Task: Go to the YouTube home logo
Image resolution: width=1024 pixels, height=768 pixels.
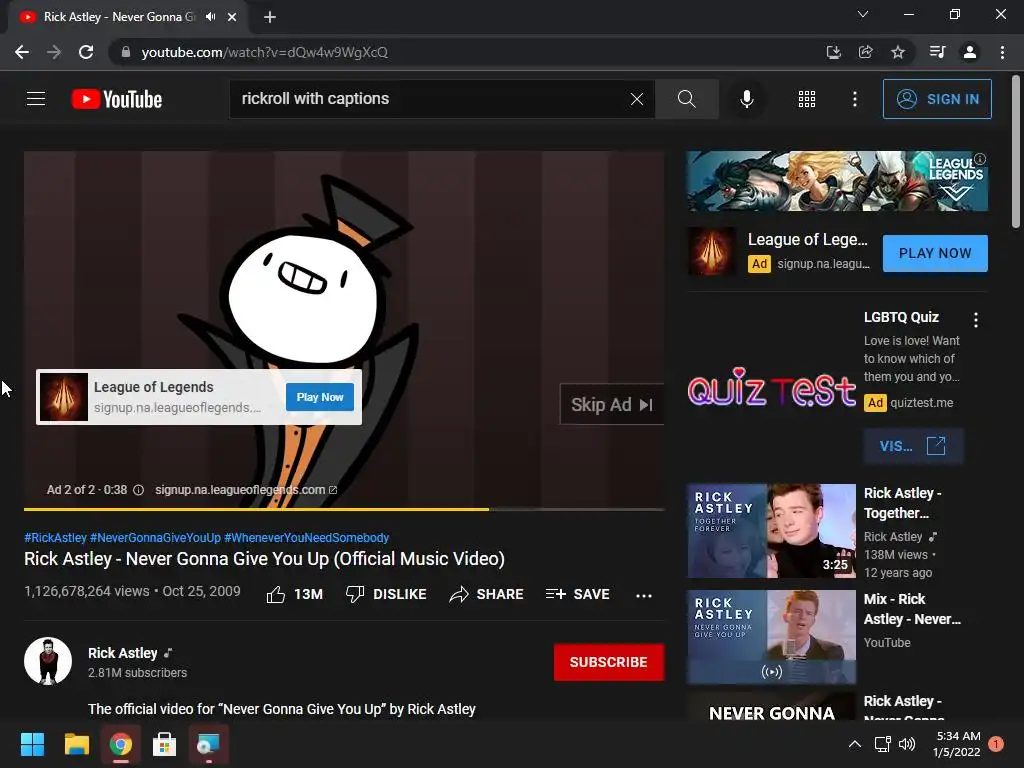Action: 117,99
